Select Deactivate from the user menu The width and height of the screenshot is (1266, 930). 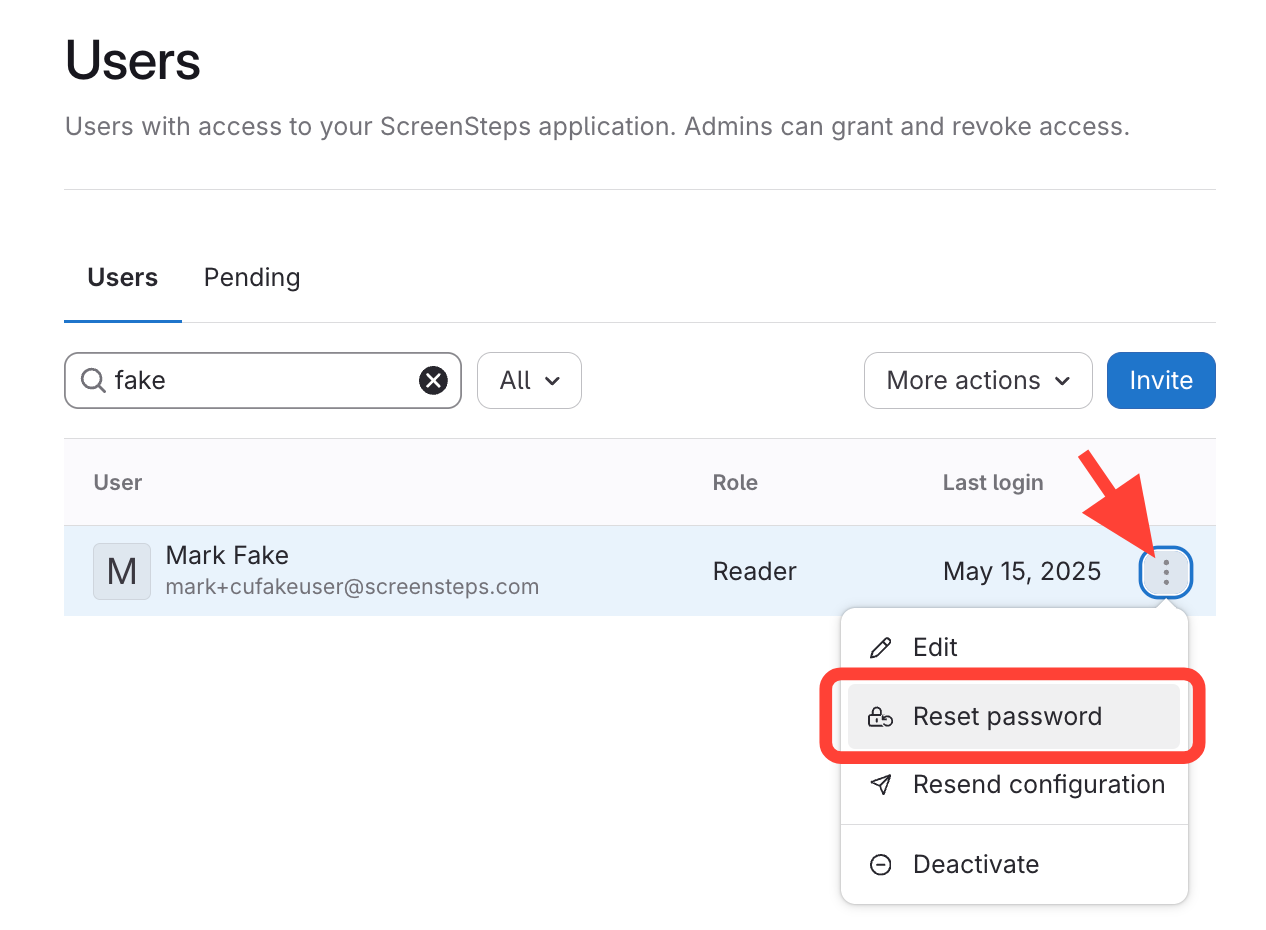(975, 865)
